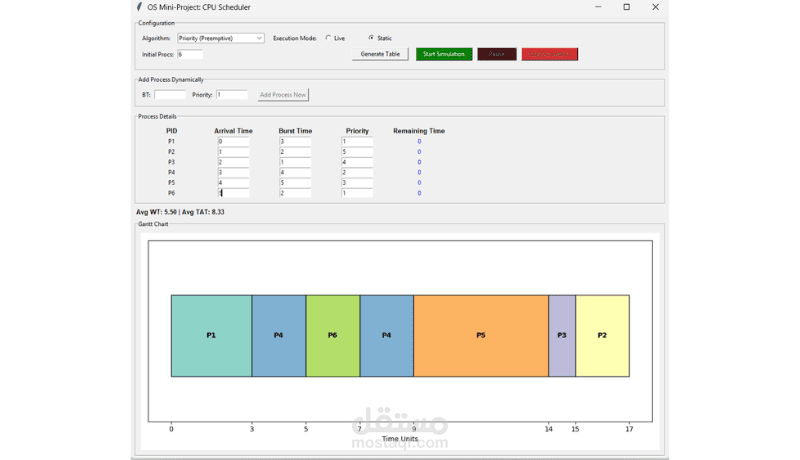Screen dimensions: 800x460
Task: Edit the Arrival Time field for P1
Action: 233,141
